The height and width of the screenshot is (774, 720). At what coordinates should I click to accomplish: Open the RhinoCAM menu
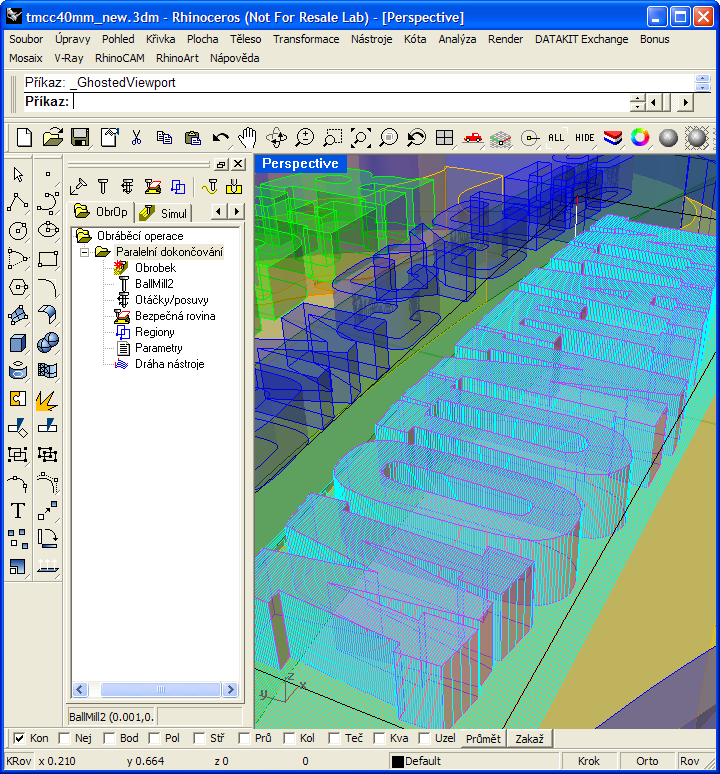(x=119, y=58)
